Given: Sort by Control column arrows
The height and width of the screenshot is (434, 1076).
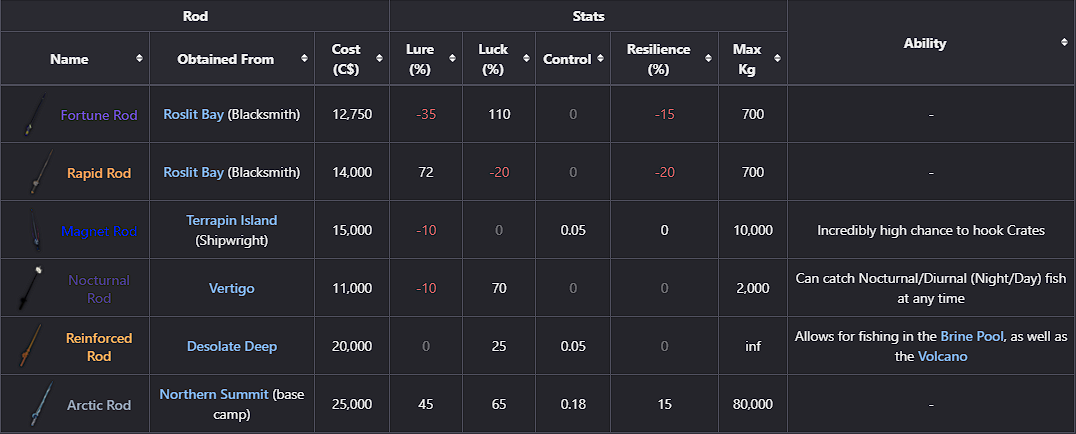Looking at the screenshot, I should tap(600, 59).
